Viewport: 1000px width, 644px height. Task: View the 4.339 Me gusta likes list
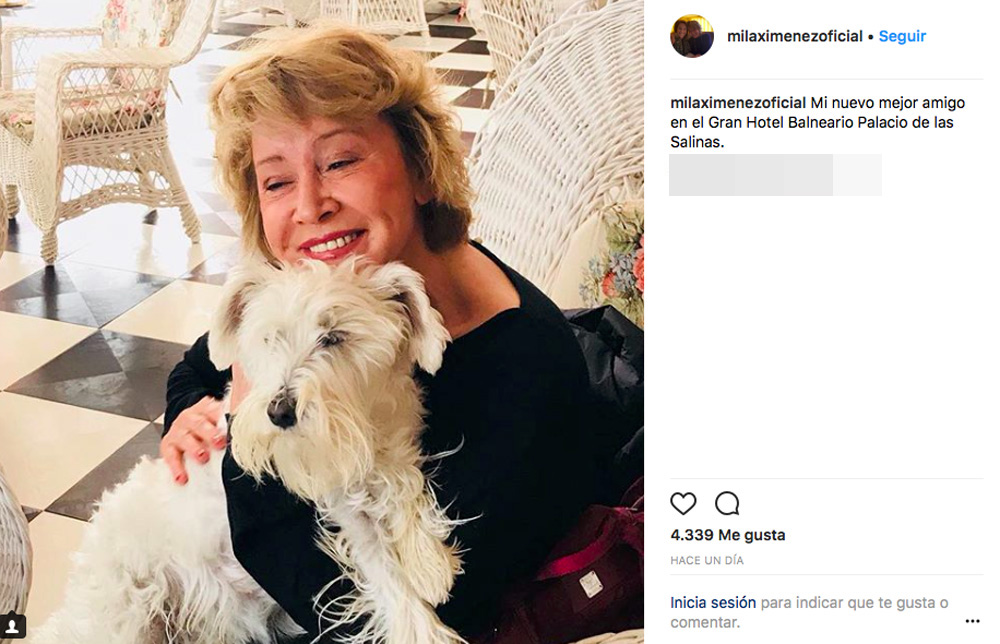point(727,535)
